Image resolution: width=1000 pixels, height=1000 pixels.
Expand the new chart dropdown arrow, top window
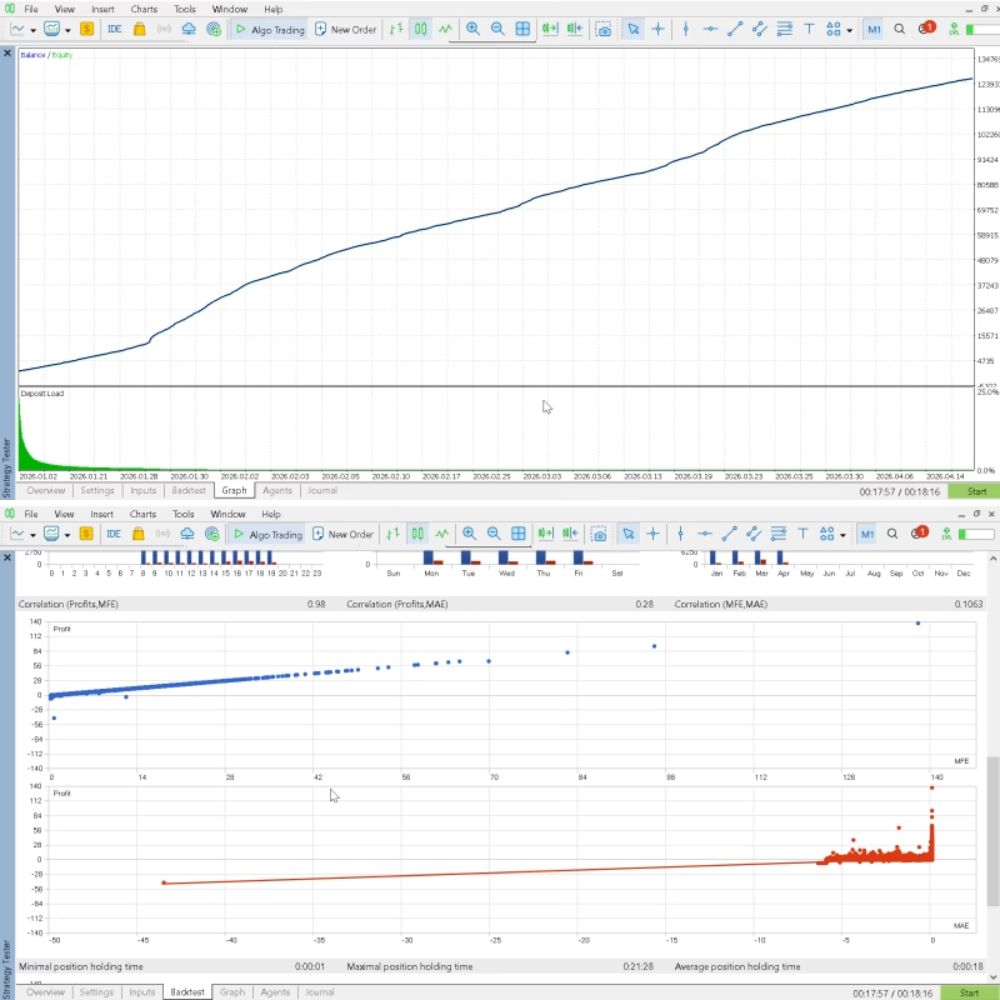(33, 31)
